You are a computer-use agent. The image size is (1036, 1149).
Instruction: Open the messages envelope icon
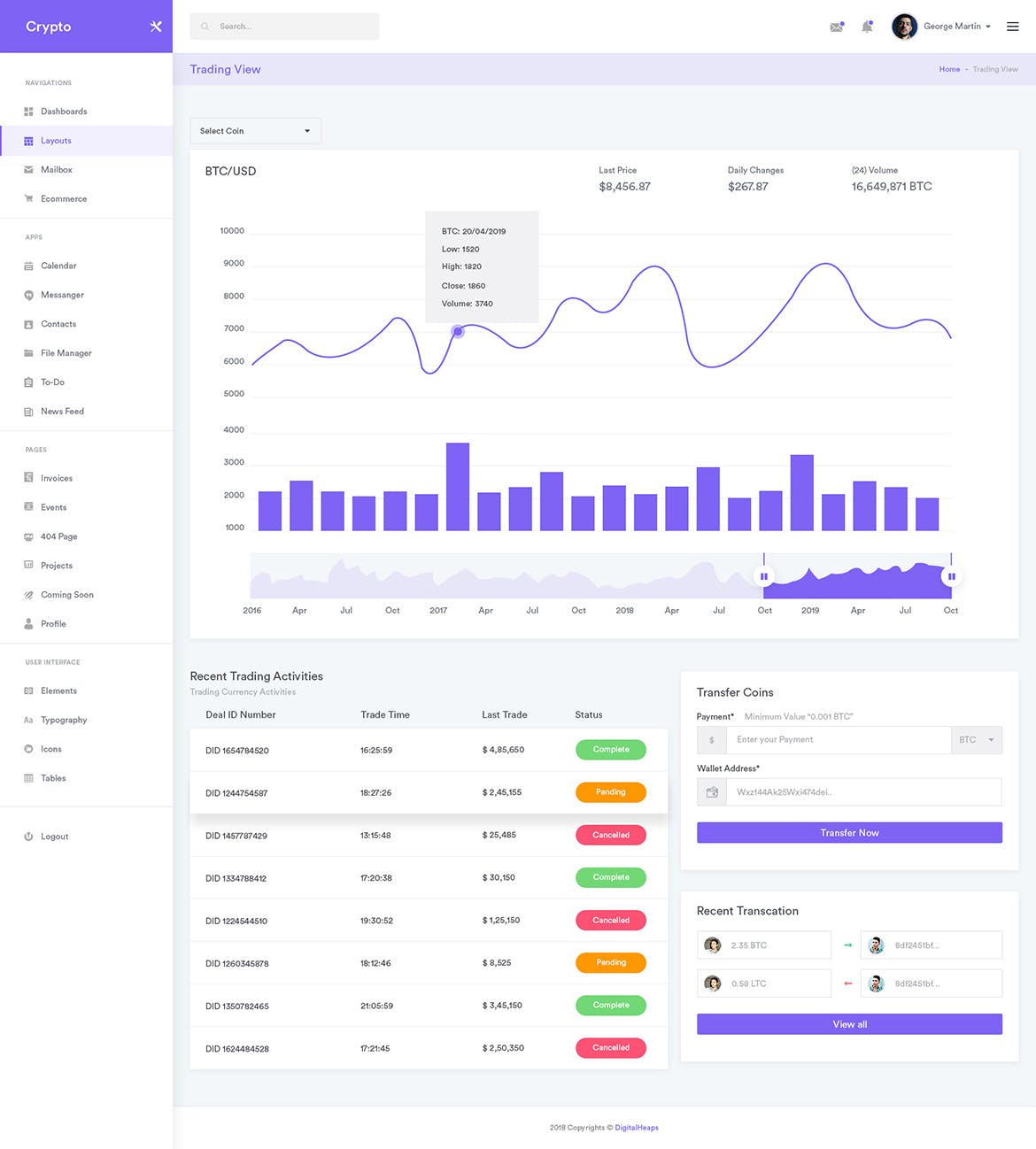click(836, 27)
